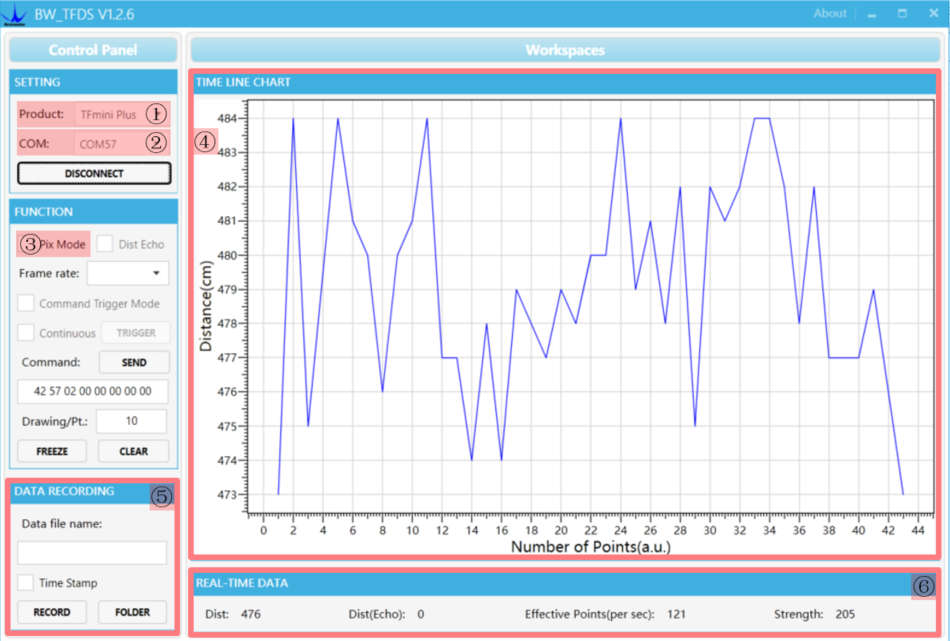The image size is (950, 641).
Task: Open the Product dropdown showing TFmini Plus
Action: [x=122, y=114]
